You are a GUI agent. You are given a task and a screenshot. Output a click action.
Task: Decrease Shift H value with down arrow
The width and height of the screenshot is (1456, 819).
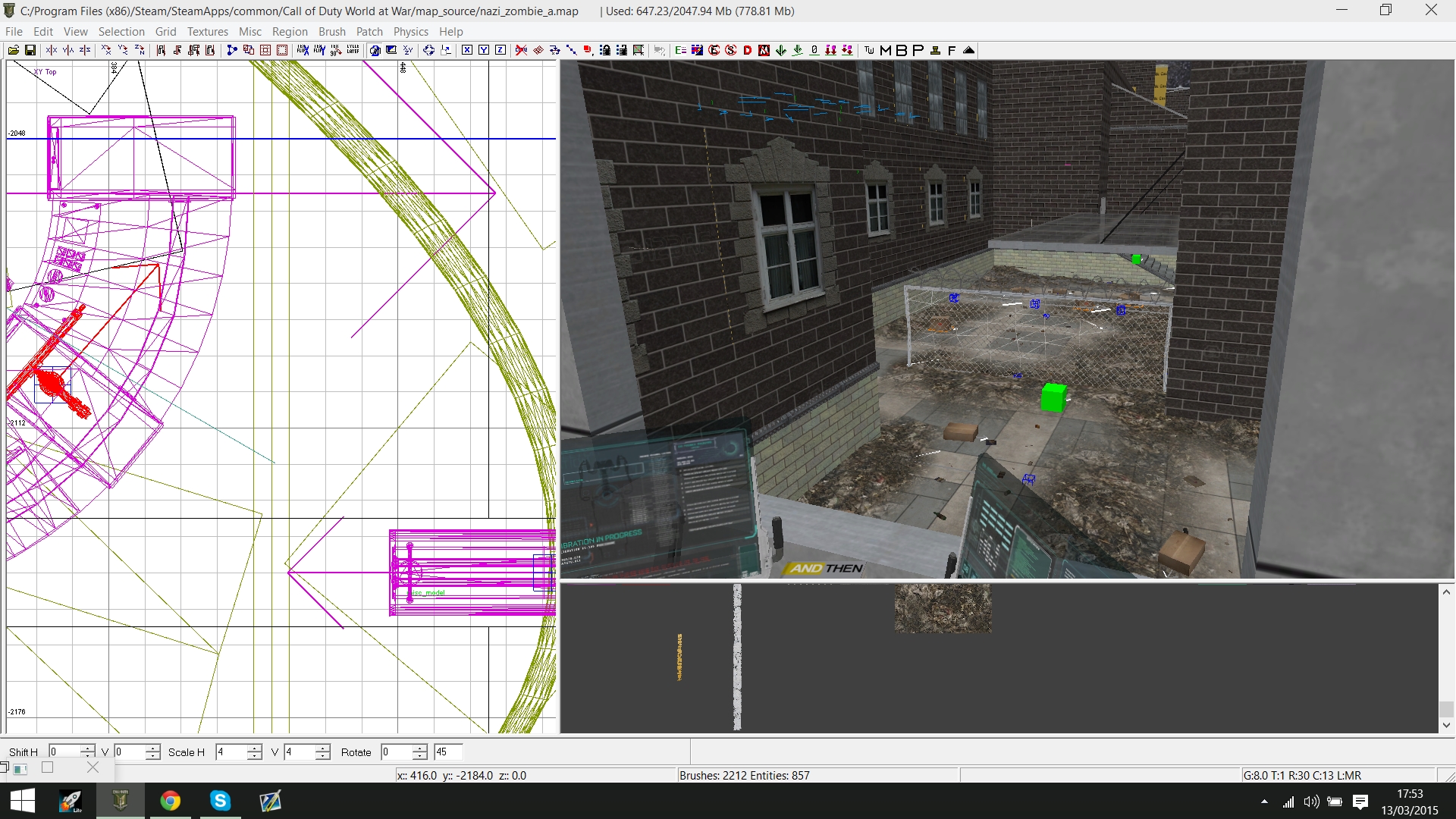[x=88, y=756]
